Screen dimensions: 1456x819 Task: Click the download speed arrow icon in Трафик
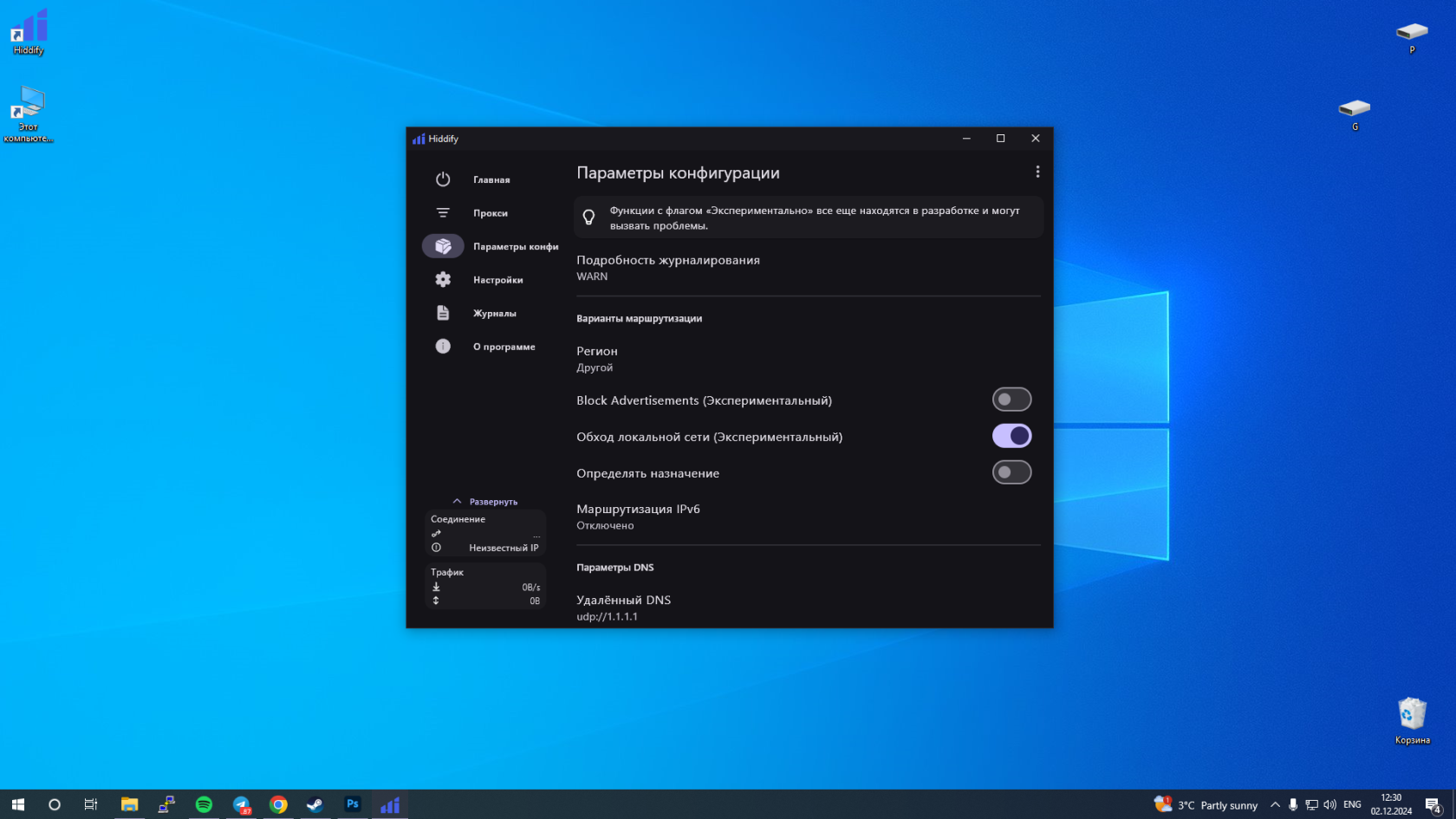tap(436, 587)
